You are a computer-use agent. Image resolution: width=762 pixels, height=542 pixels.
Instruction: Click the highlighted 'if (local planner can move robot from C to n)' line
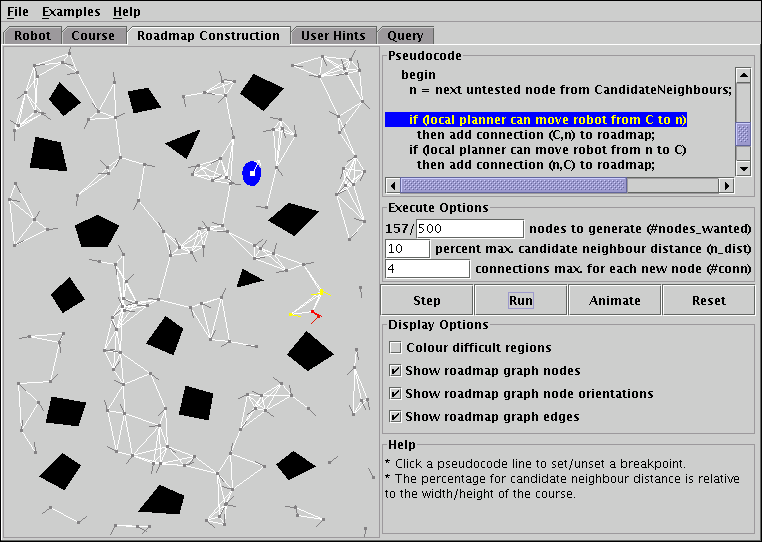click(536, 120)
